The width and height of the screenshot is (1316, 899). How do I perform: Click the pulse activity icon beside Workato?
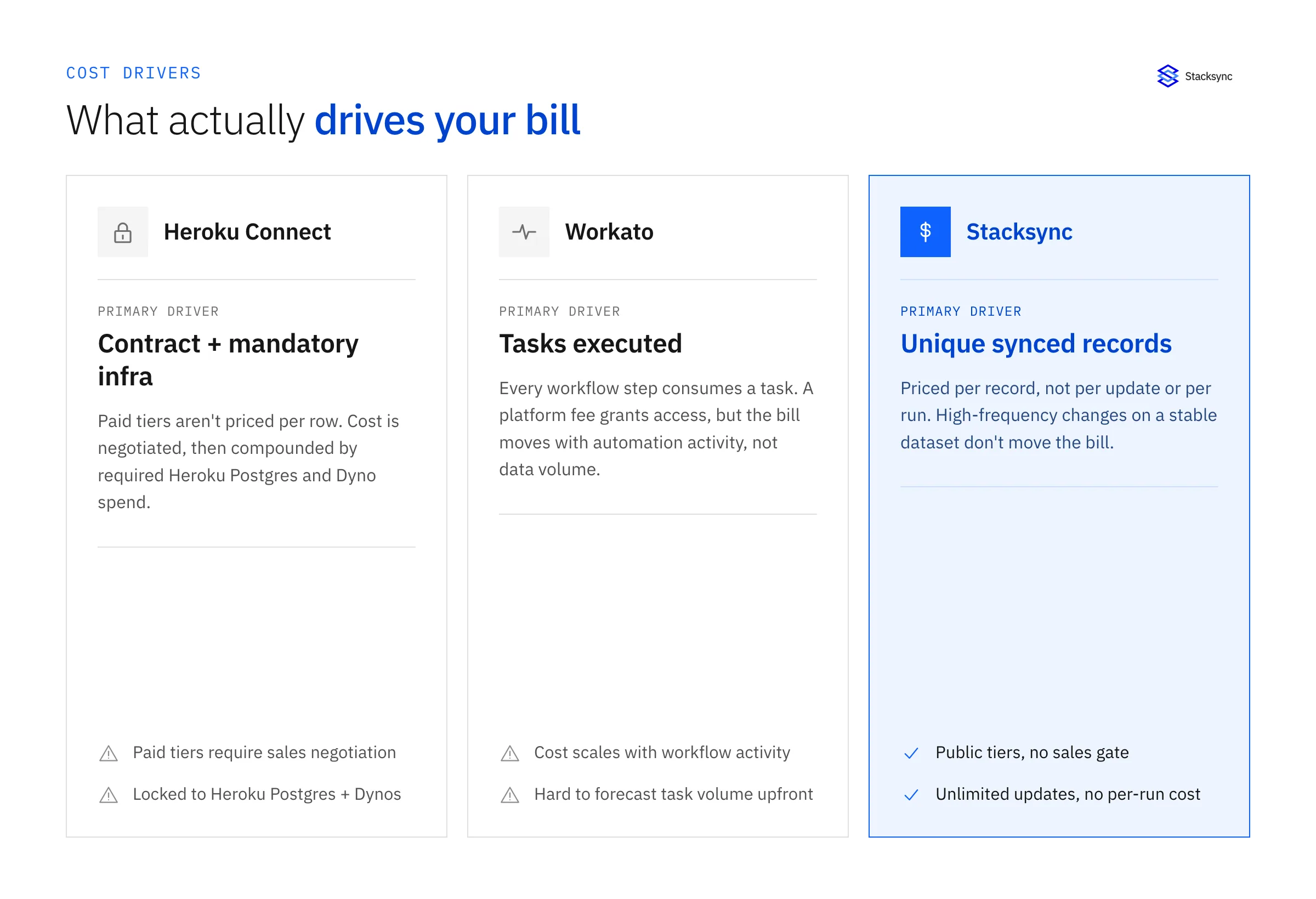click(524, 232)
